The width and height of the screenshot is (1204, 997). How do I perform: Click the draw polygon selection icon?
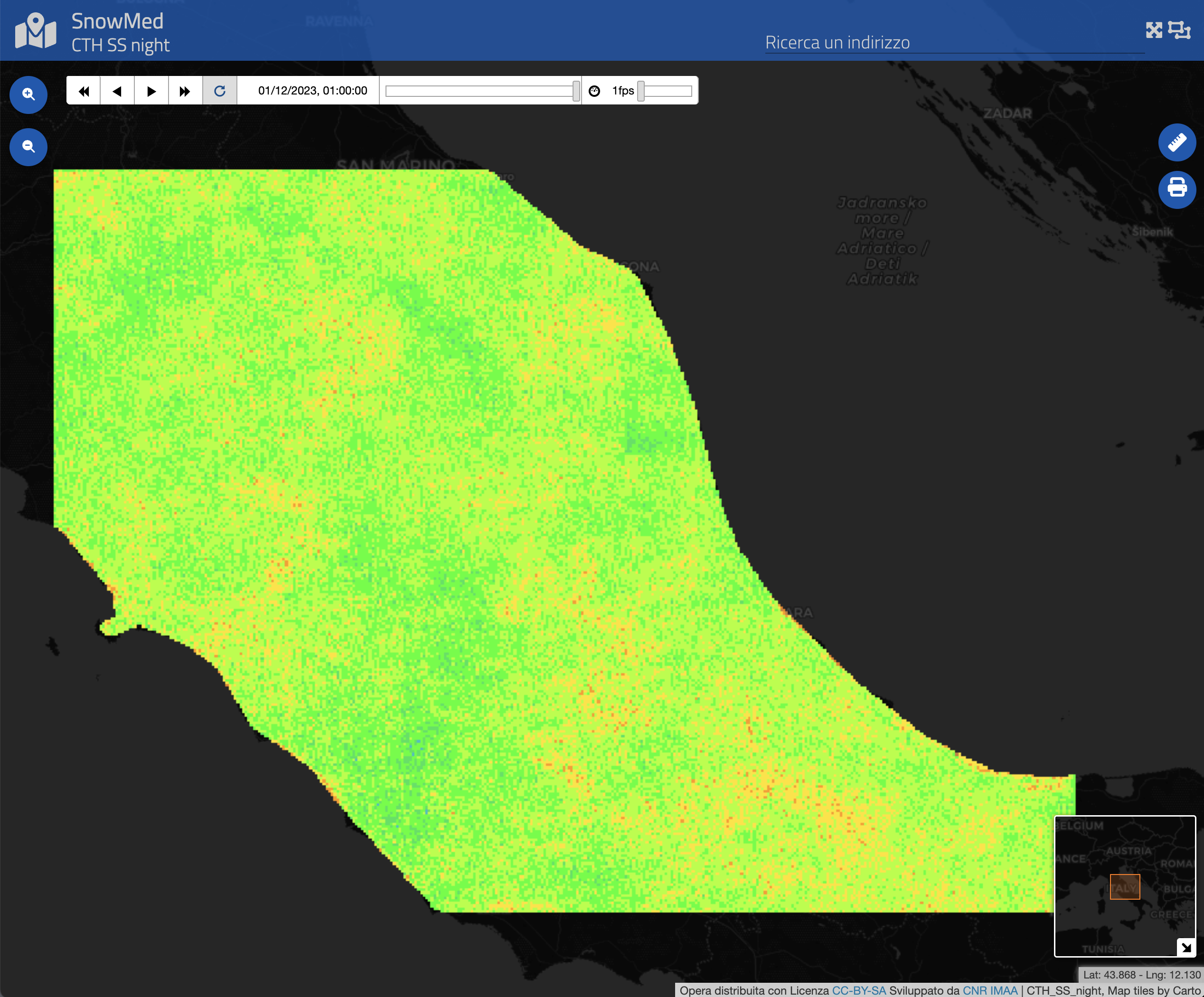click(x=1179, y=30)
